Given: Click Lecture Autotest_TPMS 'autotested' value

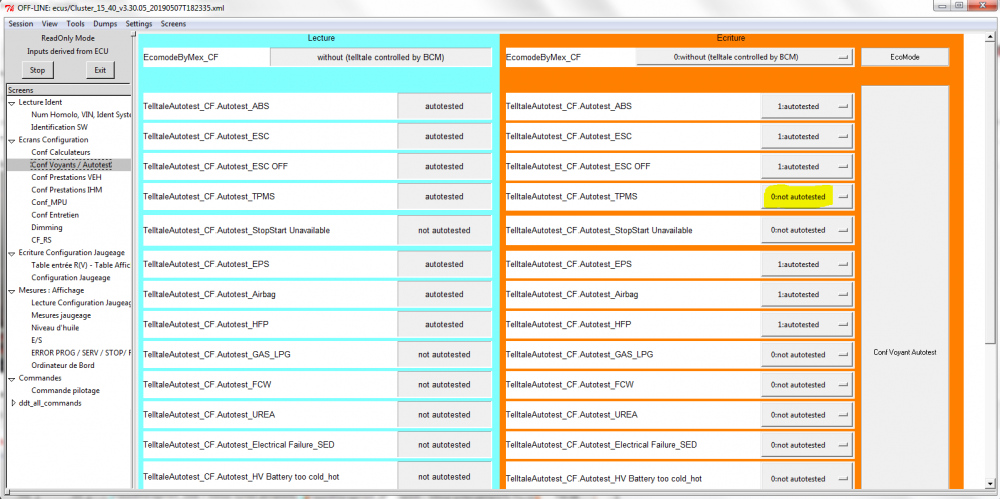Looking at the screenshot, I should [445, 197].
